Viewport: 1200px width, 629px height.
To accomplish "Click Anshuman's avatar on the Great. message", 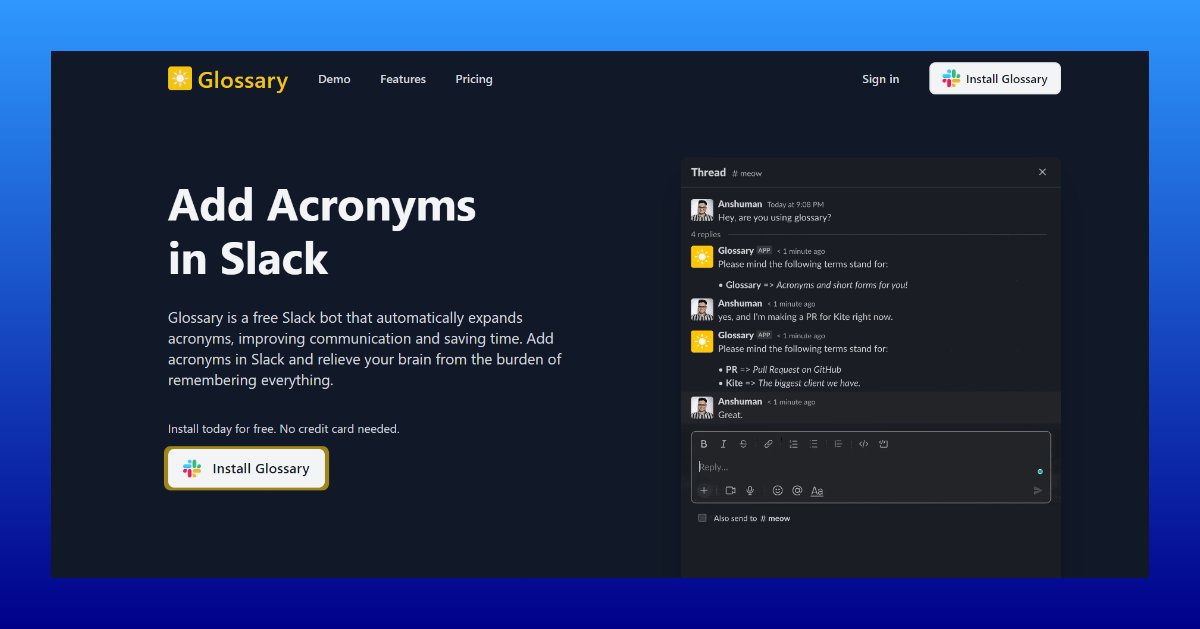I will click(x=702, y=407).
